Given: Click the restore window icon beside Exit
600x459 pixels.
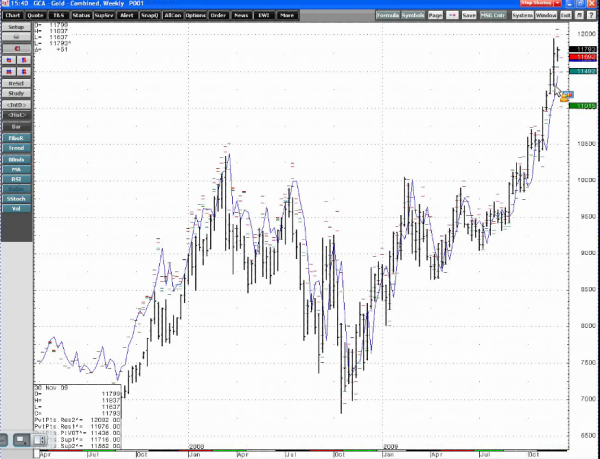Looking at the screenshot, I should (581, 16).
